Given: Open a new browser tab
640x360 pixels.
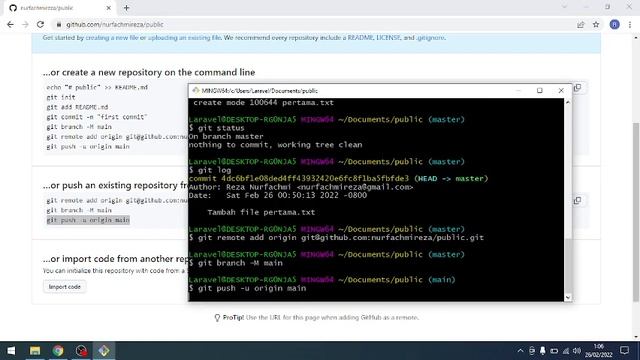Looking at the screenshot, I should coord(127,8).
